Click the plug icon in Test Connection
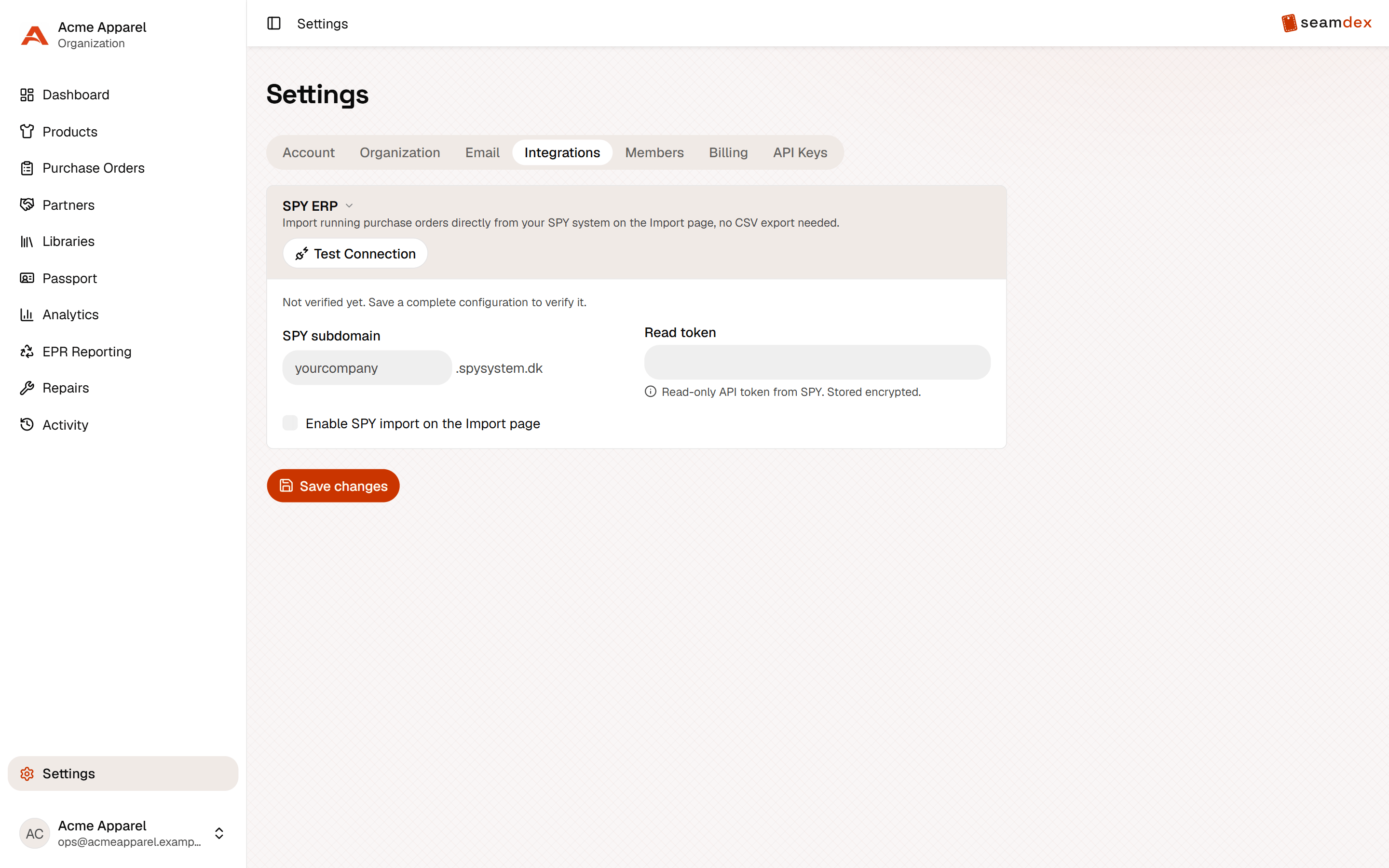The width and height of the screenshot is (1389, 868). (302, 254)
